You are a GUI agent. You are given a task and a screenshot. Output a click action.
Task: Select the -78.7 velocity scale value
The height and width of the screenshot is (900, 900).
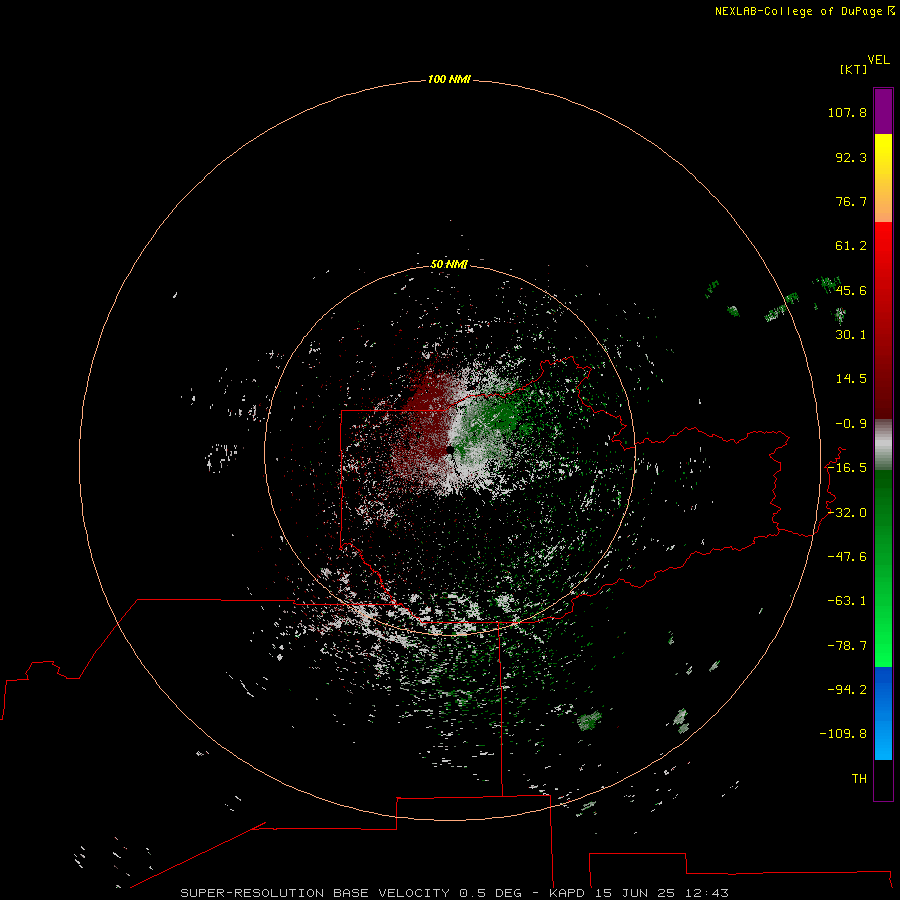point(847,646)
